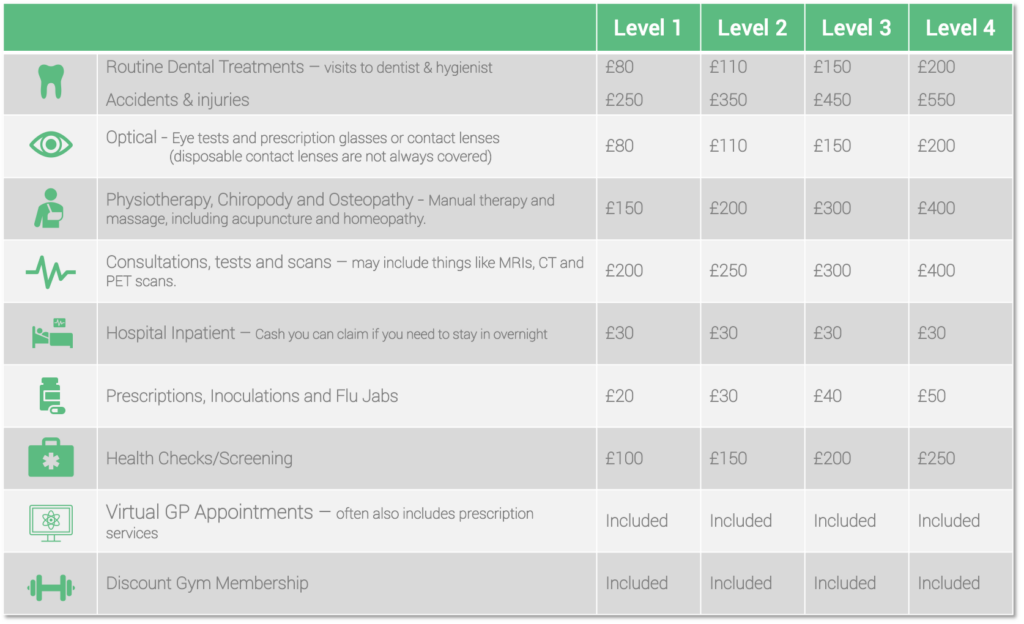Screen dimensions: 1024x624
Task: Select the physiotherapy person-with-sling icon
Action: coord(50,208)
